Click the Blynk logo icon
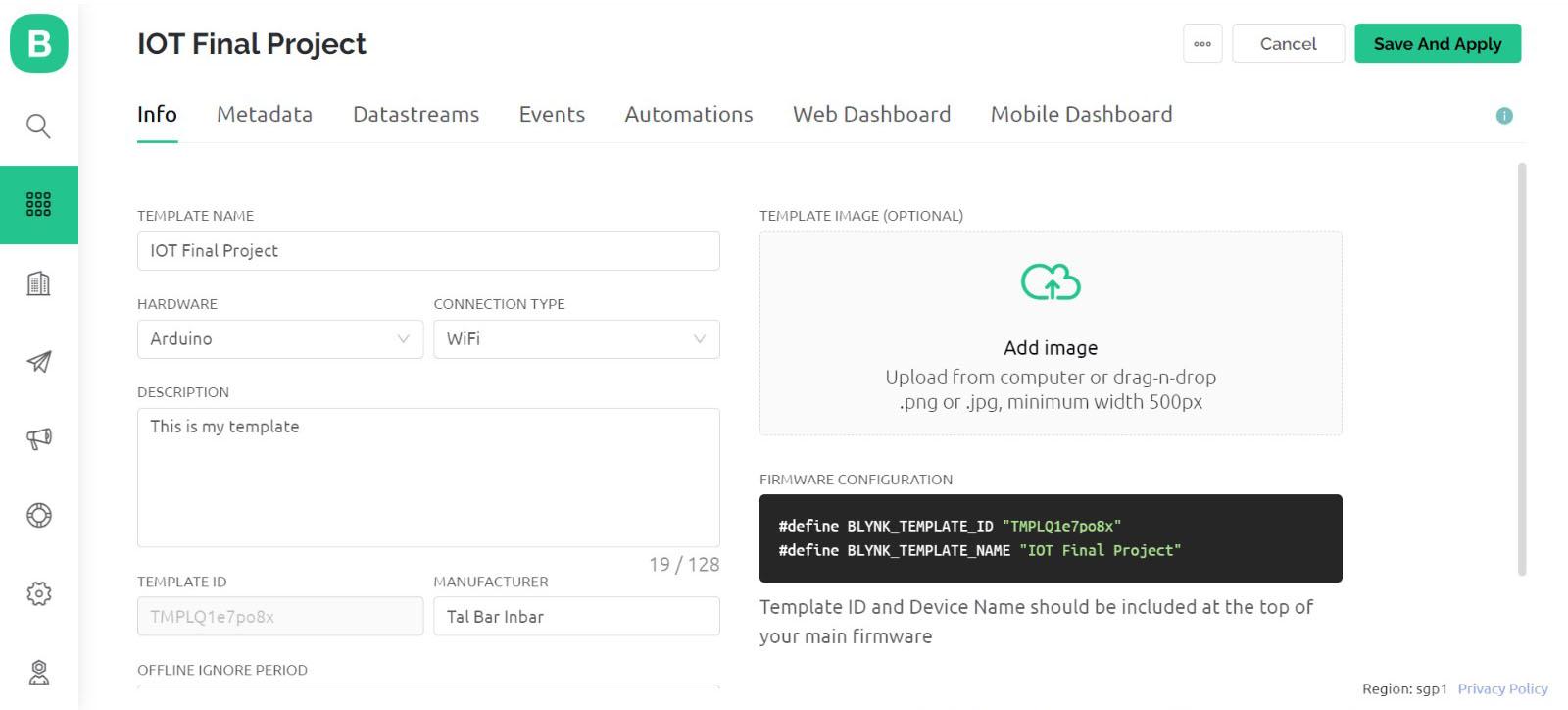1568x710 pixels. pyautogui.click(x=39, y=43)
